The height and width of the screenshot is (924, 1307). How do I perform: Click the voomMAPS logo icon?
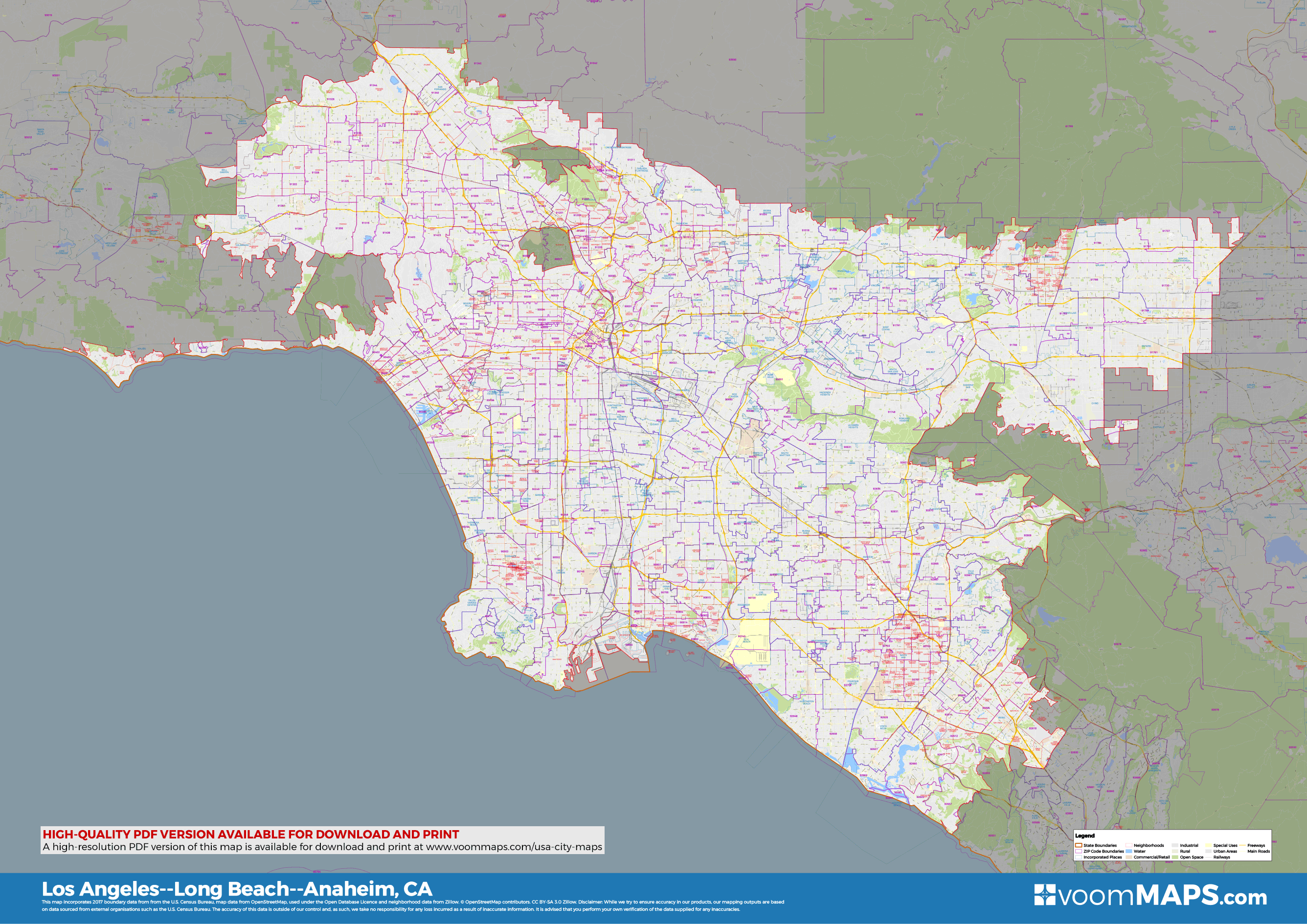point(1045,895)
